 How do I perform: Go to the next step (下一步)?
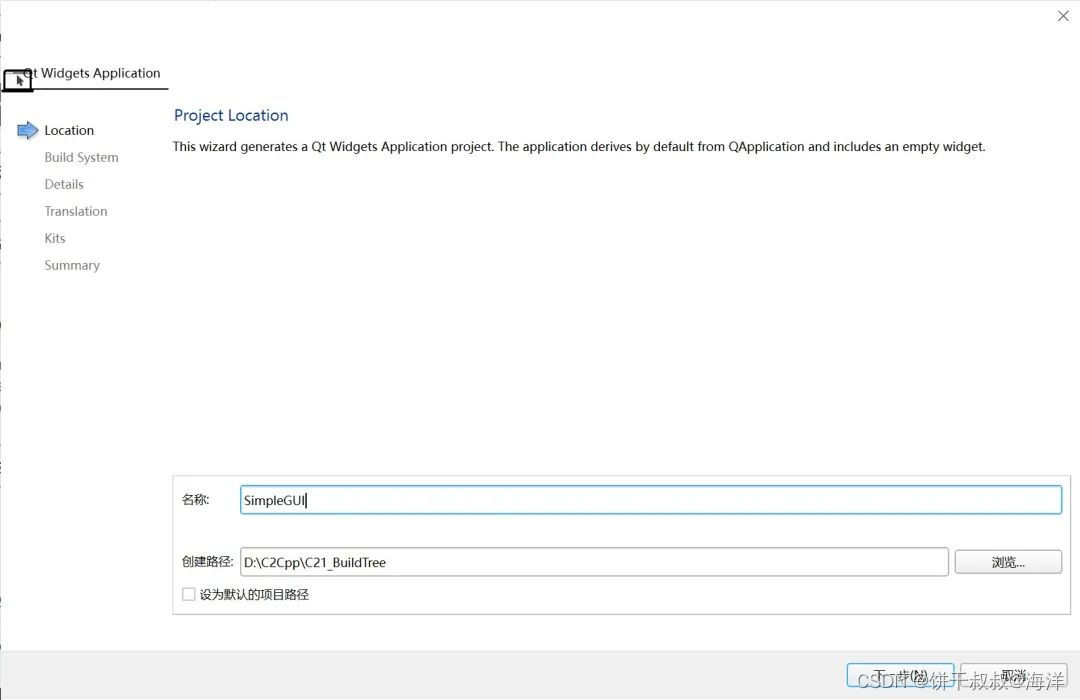click(x=900, y=675)
